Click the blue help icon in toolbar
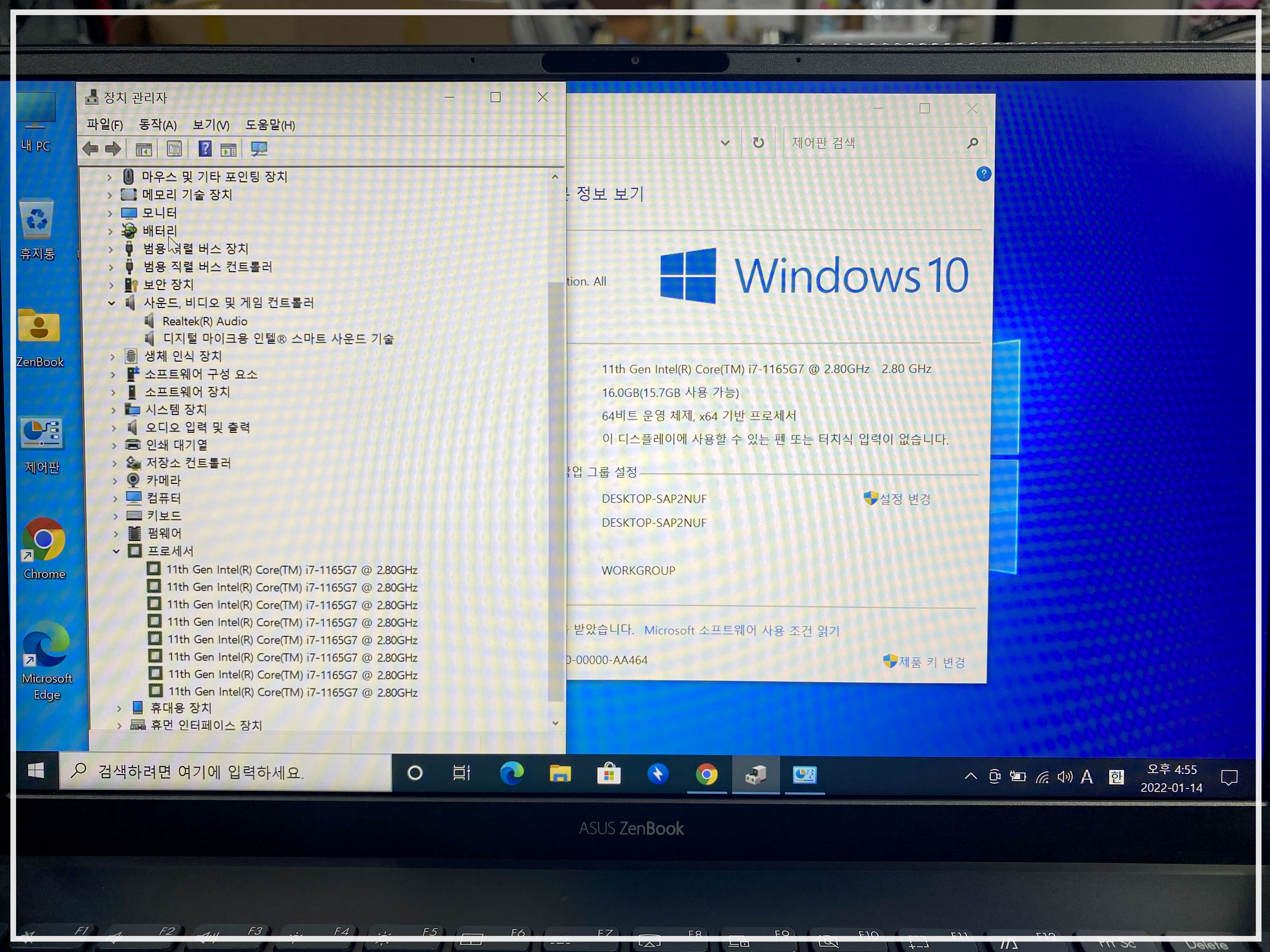Screen dimensions: 1270x952 pos(204,149)
